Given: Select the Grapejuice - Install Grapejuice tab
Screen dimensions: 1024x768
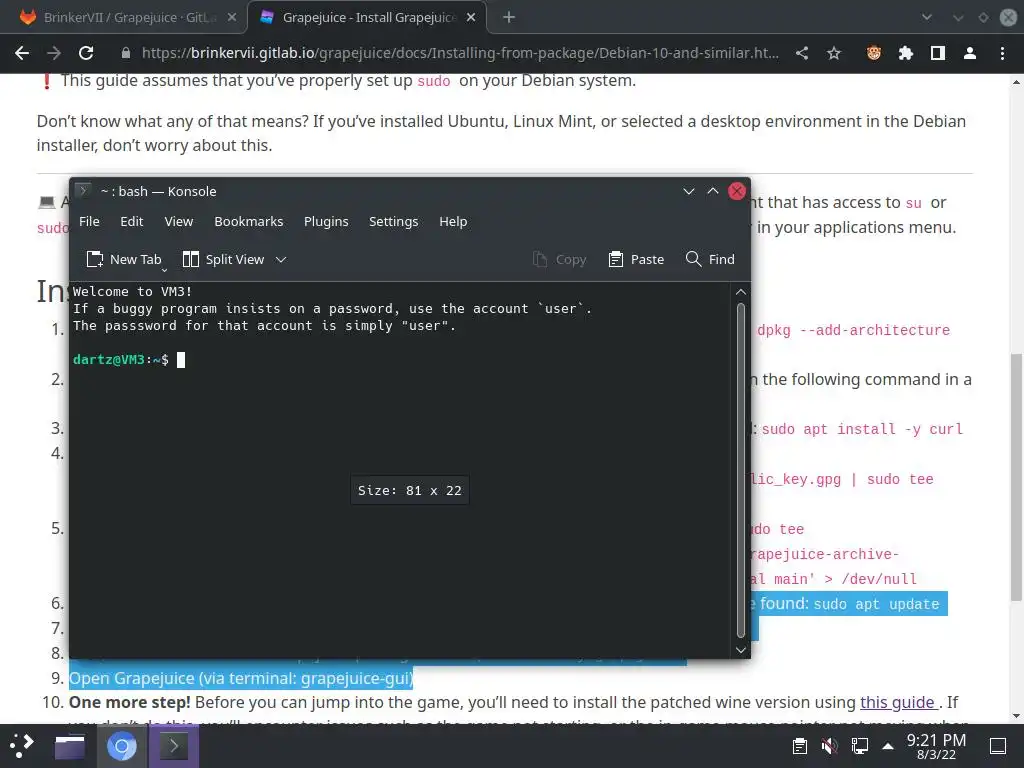Looking at the screenshot, I should pos(367,18).
